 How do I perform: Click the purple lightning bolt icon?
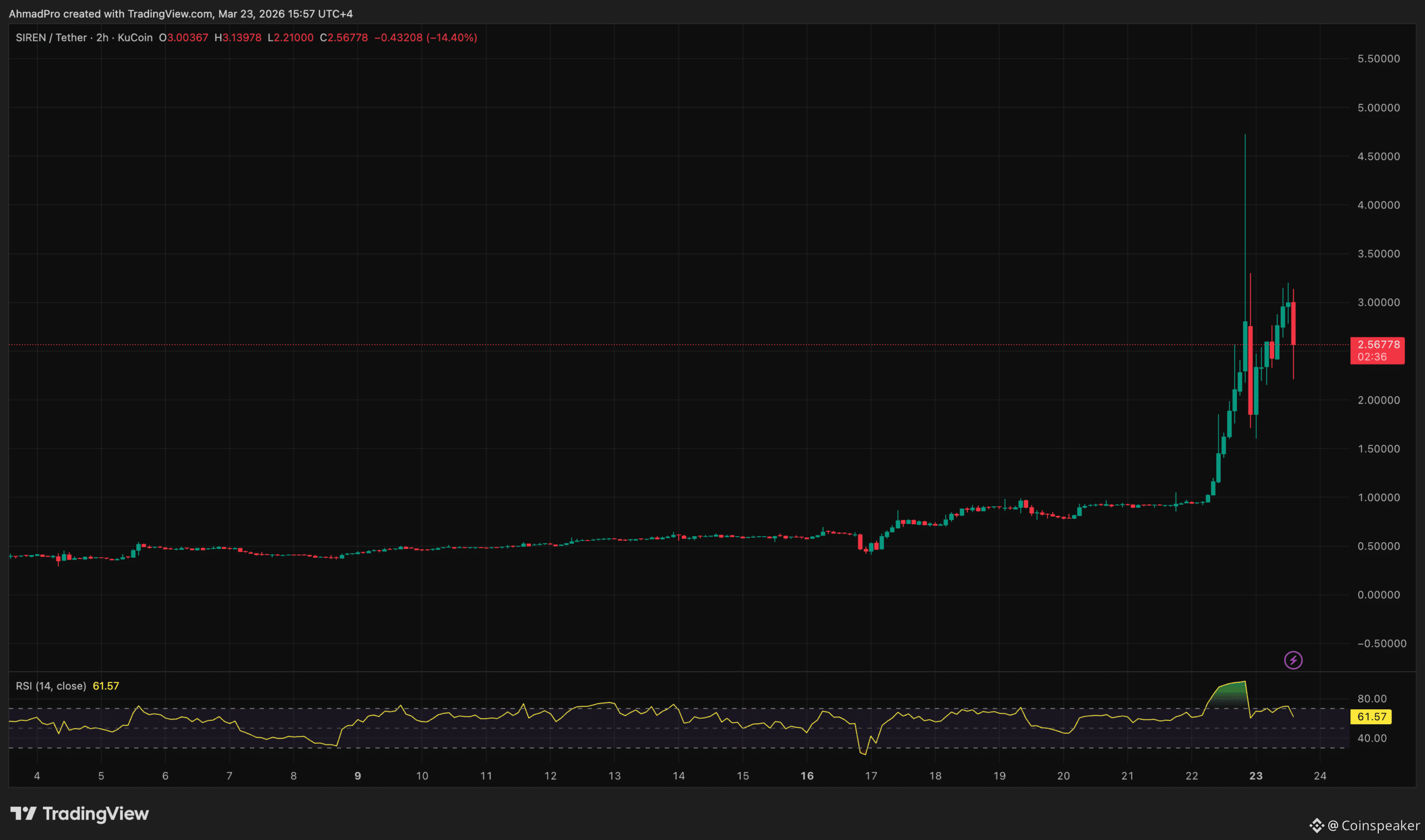(x=1293, y=660)
